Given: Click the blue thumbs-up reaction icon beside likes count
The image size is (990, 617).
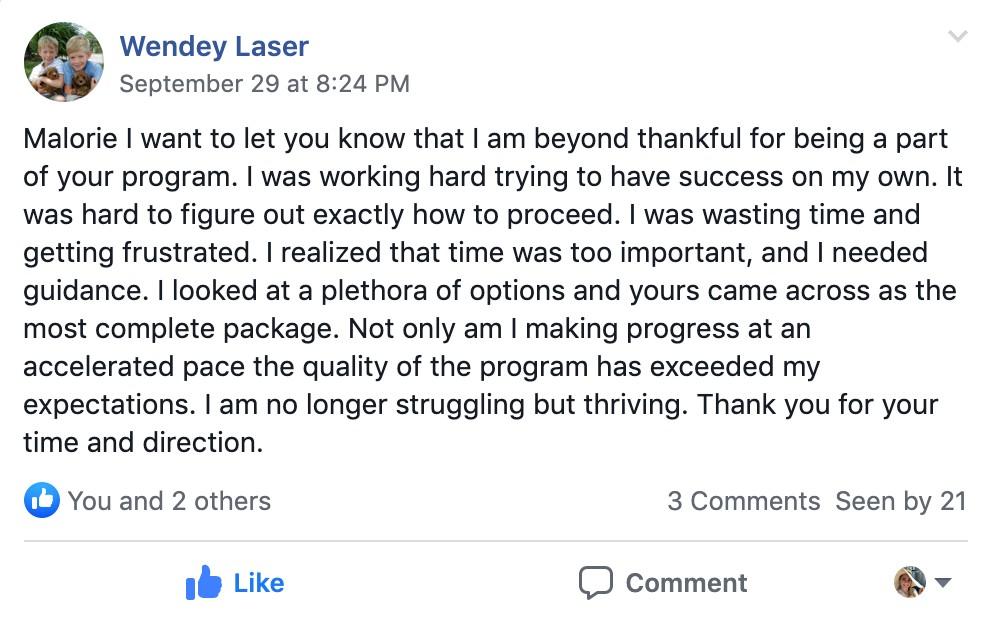Looking at the screenshot, I should (41, 500).
